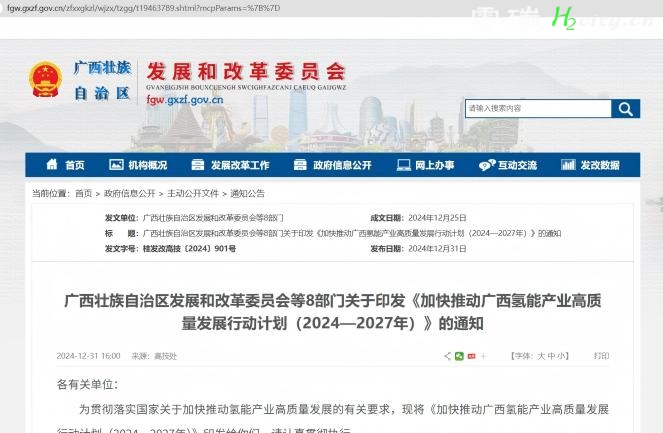The width and height of the screenshot is (663, 433).
Task: Click the home icon beside 首页
Action: pyautogui.click(x=52, y=164)
